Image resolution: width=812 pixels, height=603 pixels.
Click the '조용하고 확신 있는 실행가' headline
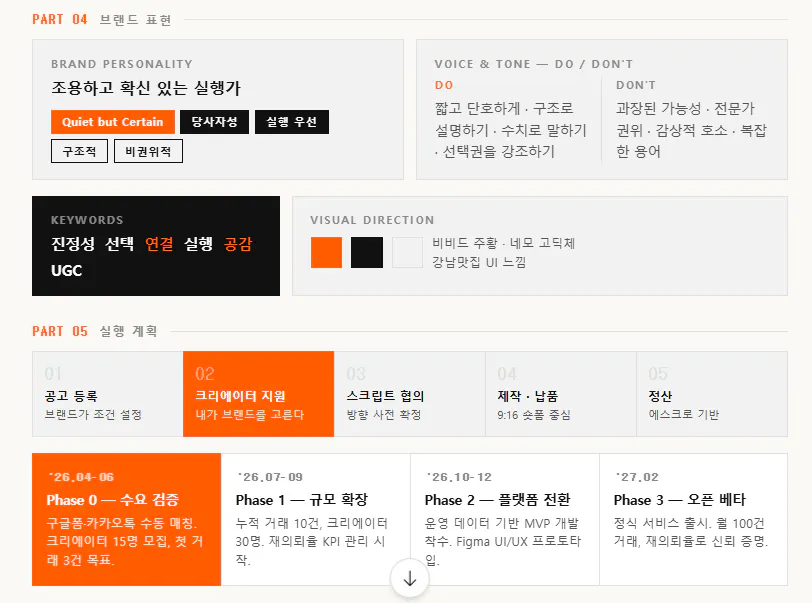146,88
